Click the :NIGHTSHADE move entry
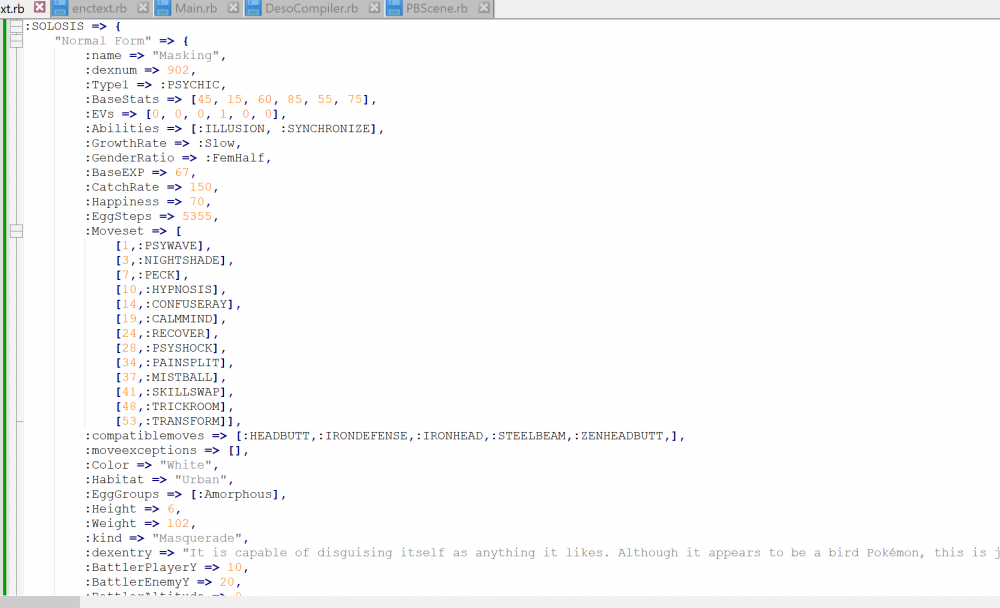This screenshot has height=608, width=1000. tap(174, 260)
